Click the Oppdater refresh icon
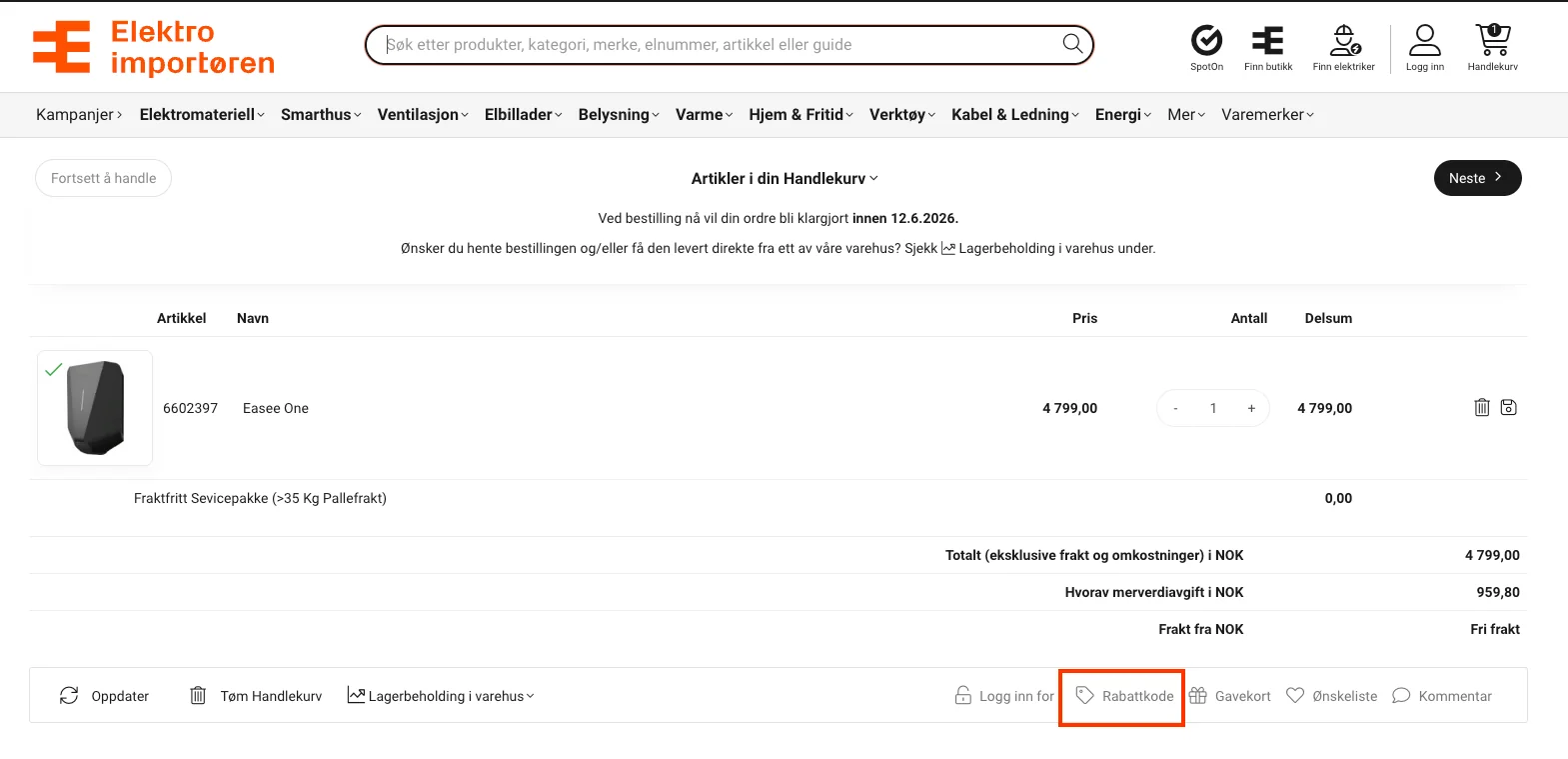Screen dimensions: 1568x759 click(x=69, y=695)
